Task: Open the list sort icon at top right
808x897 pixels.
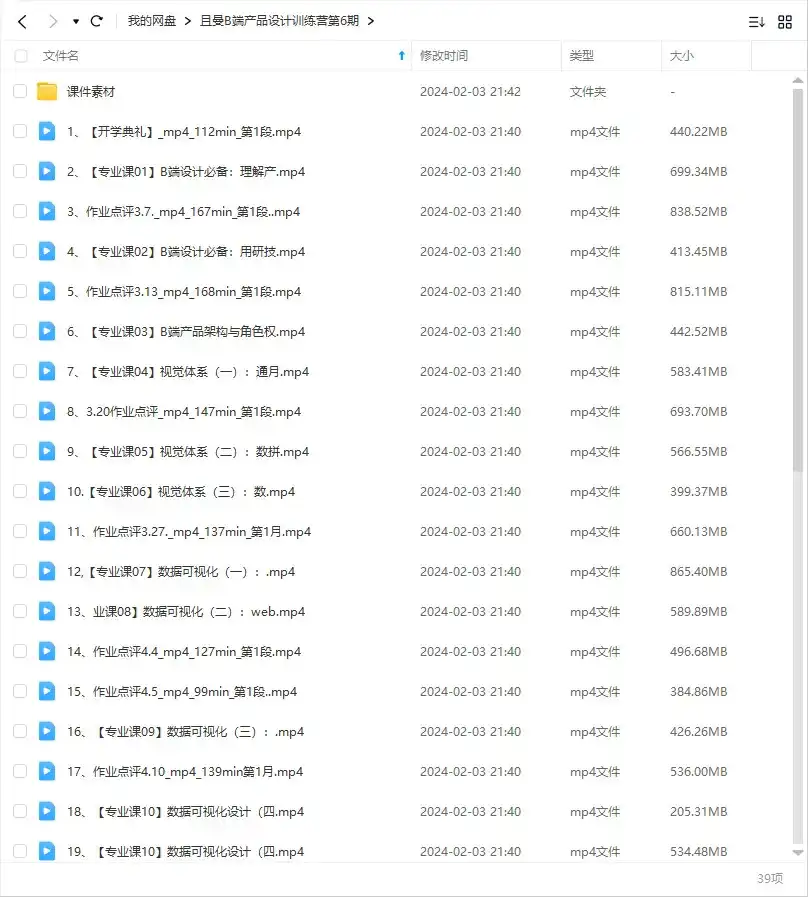Action: tap(756, 20)
